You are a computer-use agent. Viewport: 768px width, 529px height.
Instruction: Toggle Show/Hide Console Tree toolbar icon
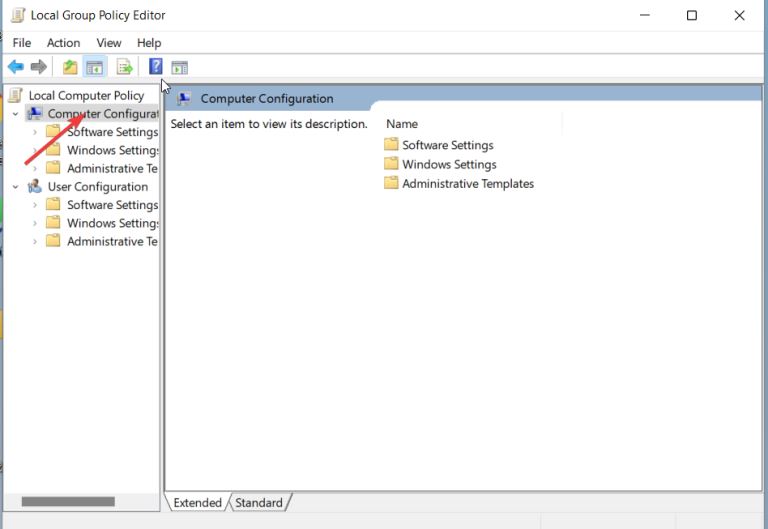point(95,67)
